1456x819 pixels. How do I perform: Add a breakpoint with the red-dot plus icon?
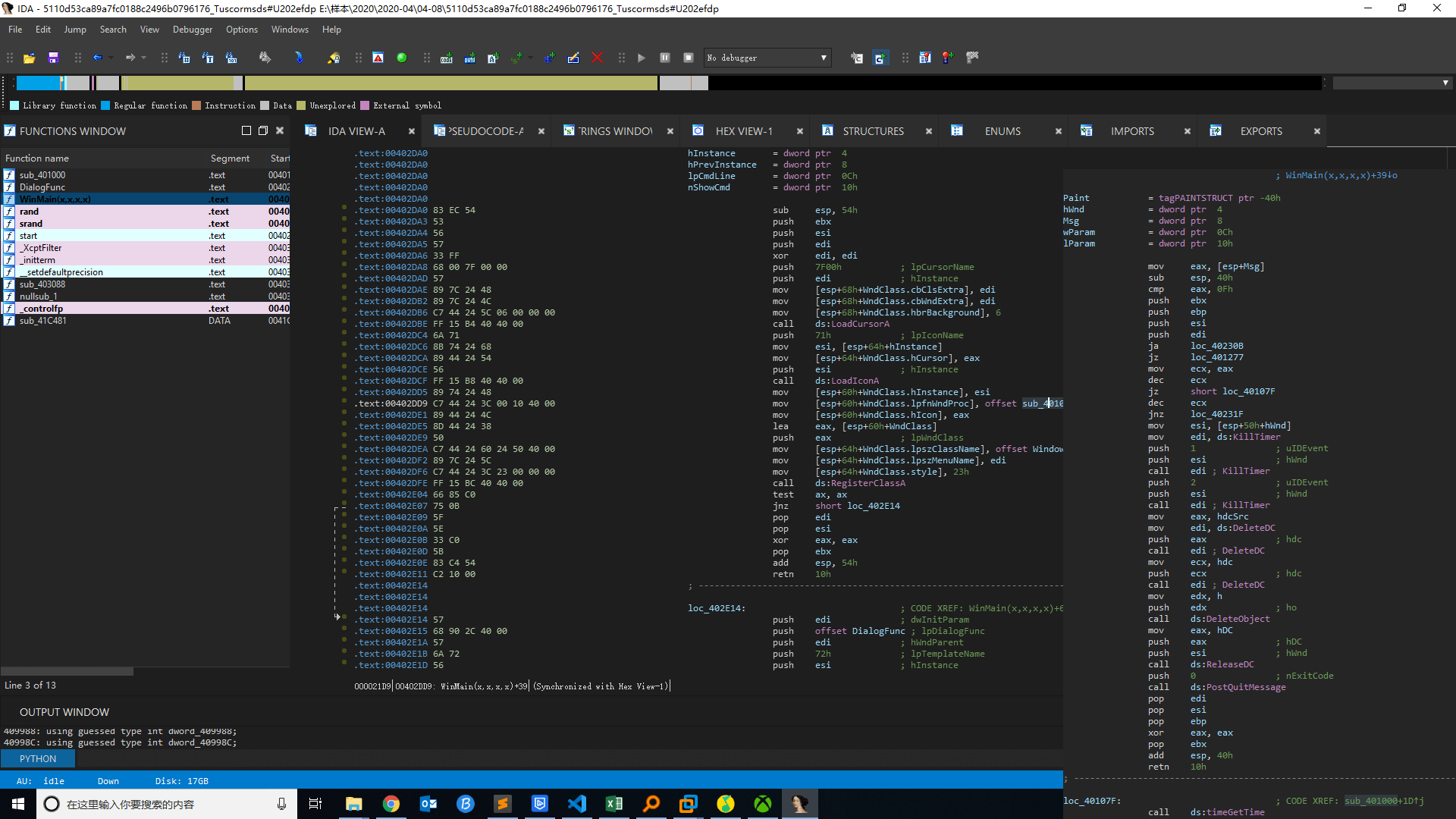tap(948, 58)
